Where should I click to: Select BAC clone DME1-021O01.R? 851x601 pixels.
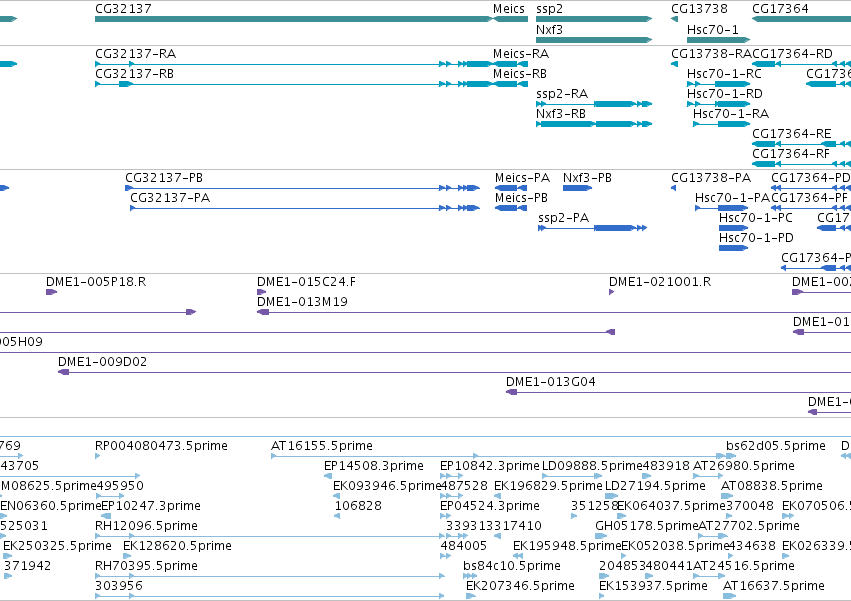612,292
